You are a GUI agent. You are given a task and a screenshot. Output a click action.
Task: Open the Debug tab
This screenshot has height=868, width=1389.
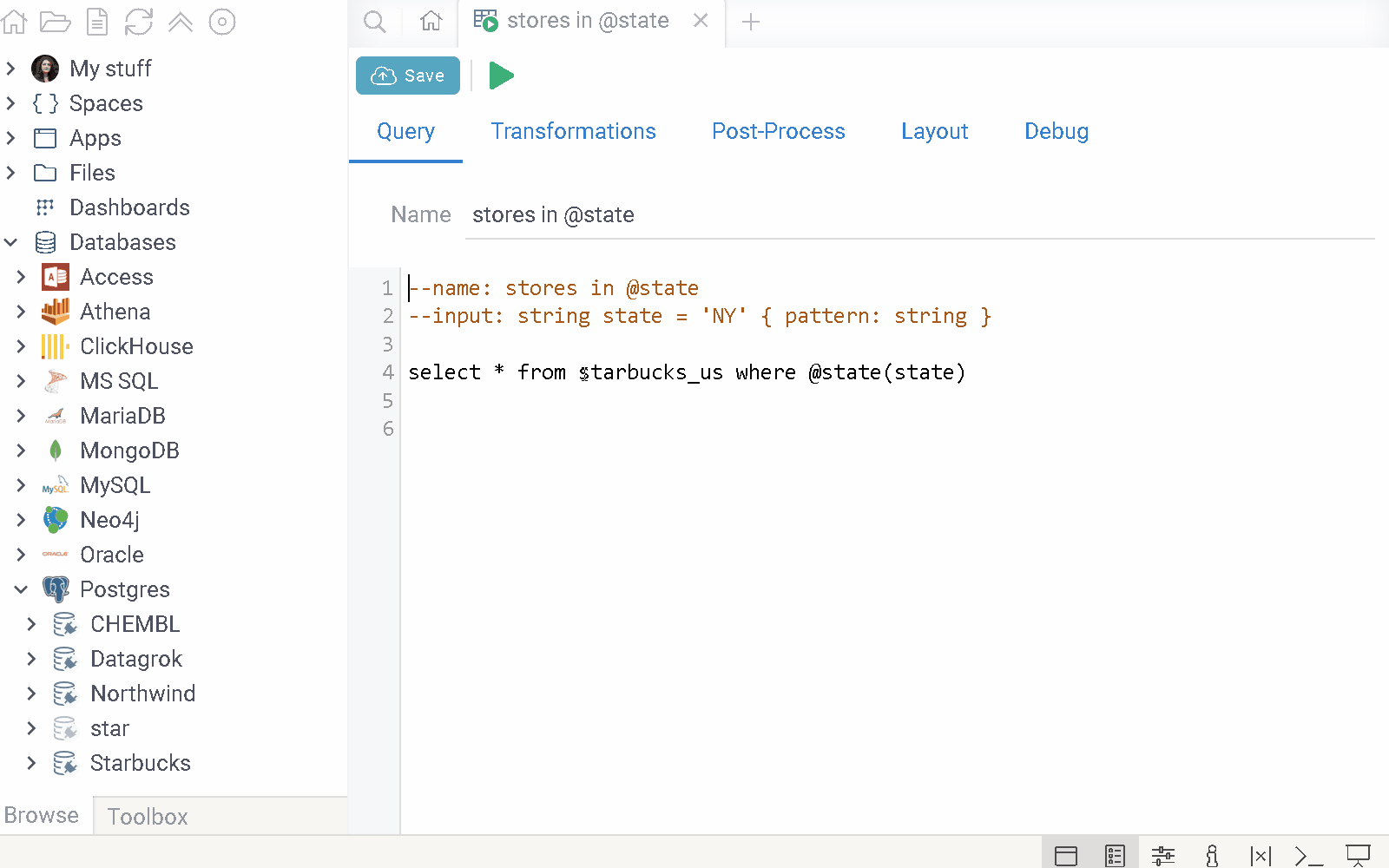(1056, 131)
